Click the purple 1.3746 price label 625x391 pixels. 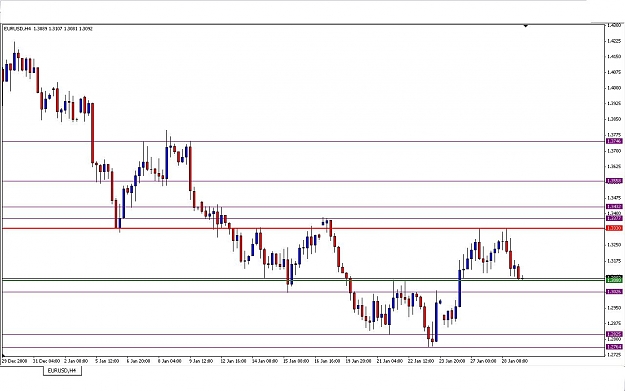tap(614, 141)
